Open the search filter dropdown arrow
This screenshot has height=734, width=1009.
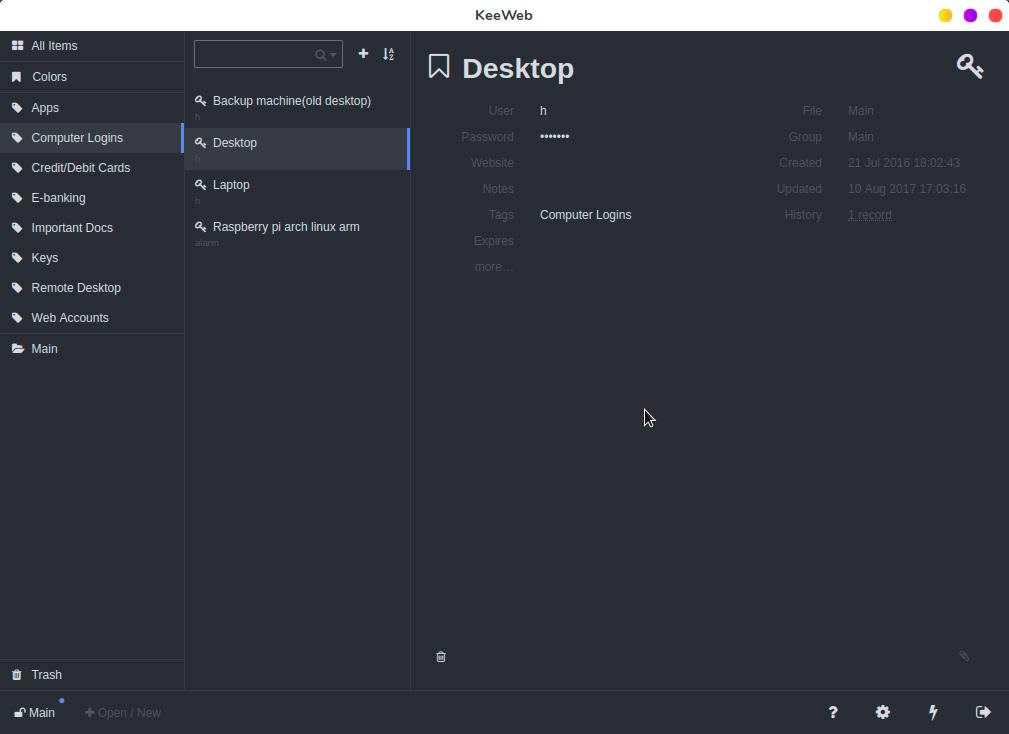coord(331,54)
